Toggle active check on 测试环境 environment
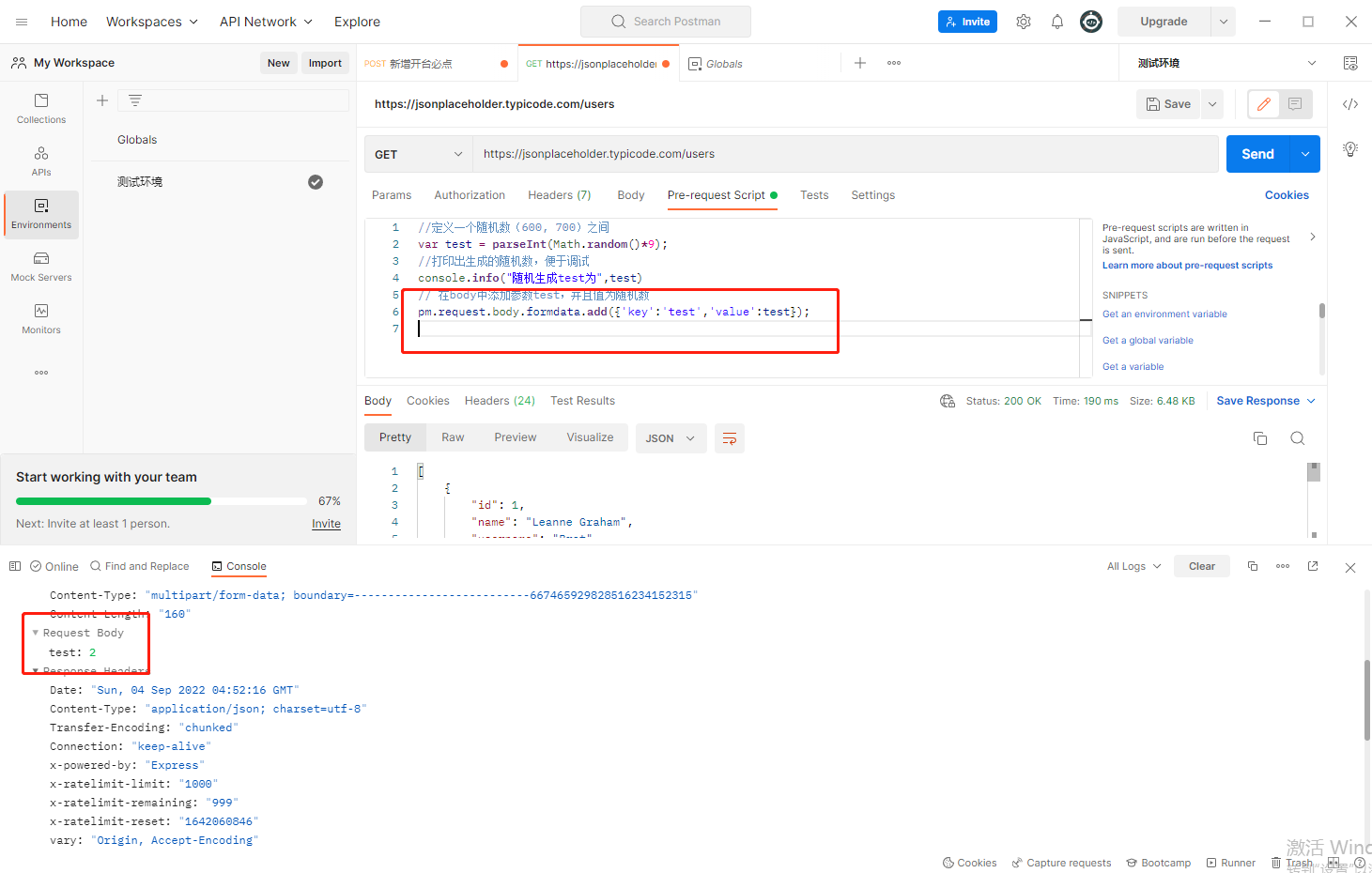Viewport: 1372px width, 873px height. pos(316,182)
